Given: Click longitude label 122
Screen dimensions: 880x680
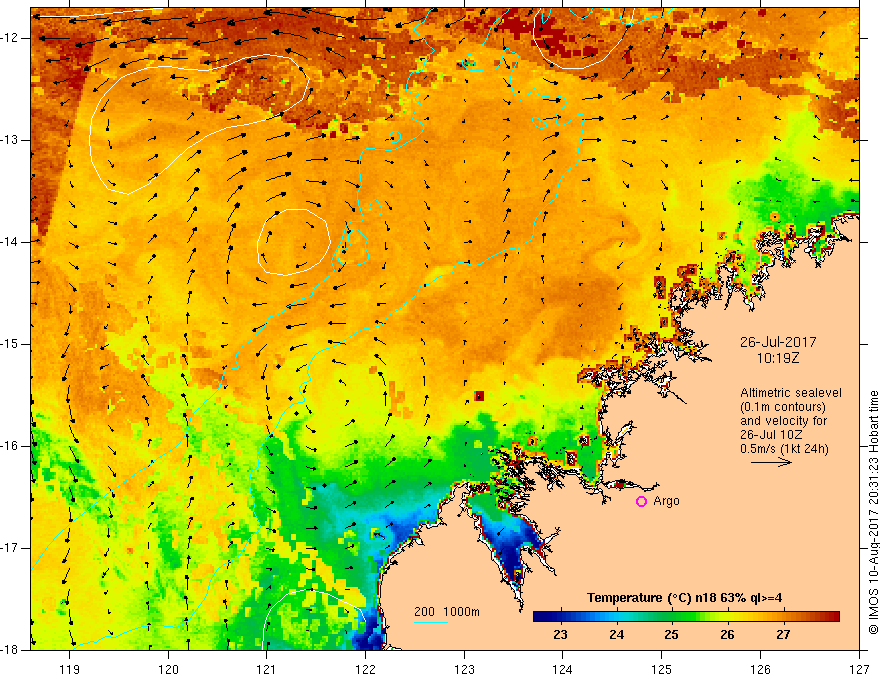Looking at the screenshot, I should click(365, 669).
